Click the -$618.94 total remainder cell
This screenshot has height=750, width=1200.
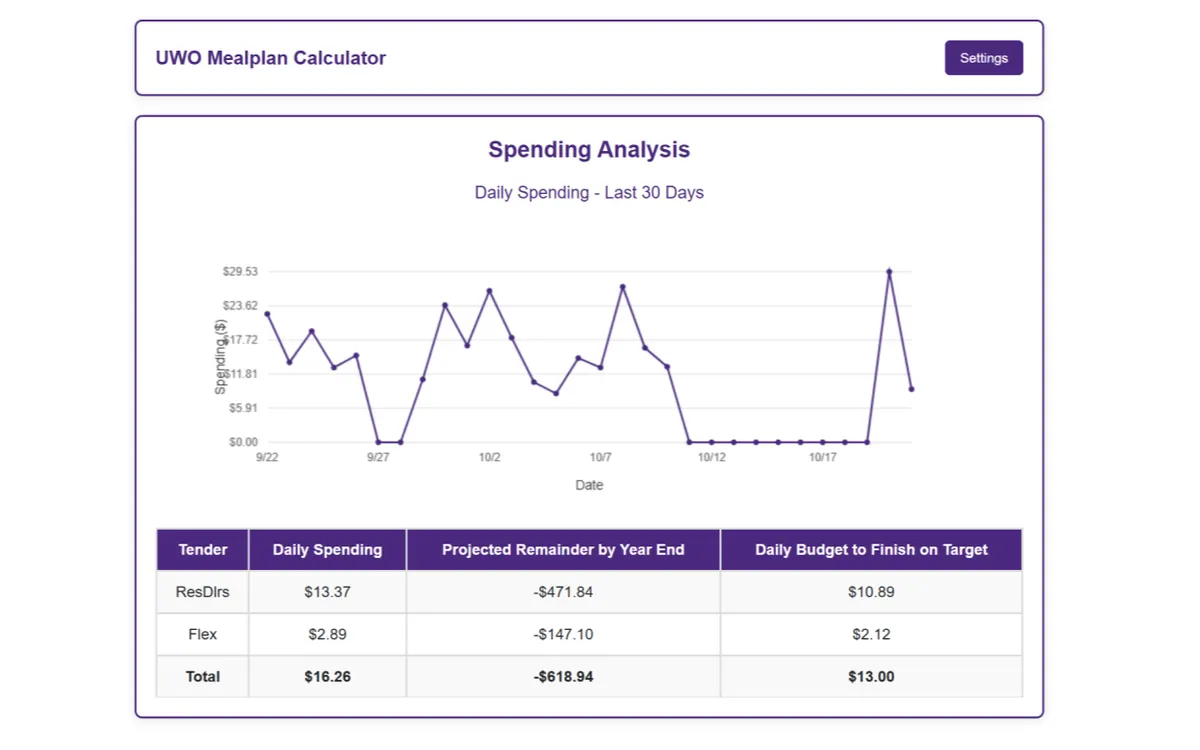pos(563,677)
